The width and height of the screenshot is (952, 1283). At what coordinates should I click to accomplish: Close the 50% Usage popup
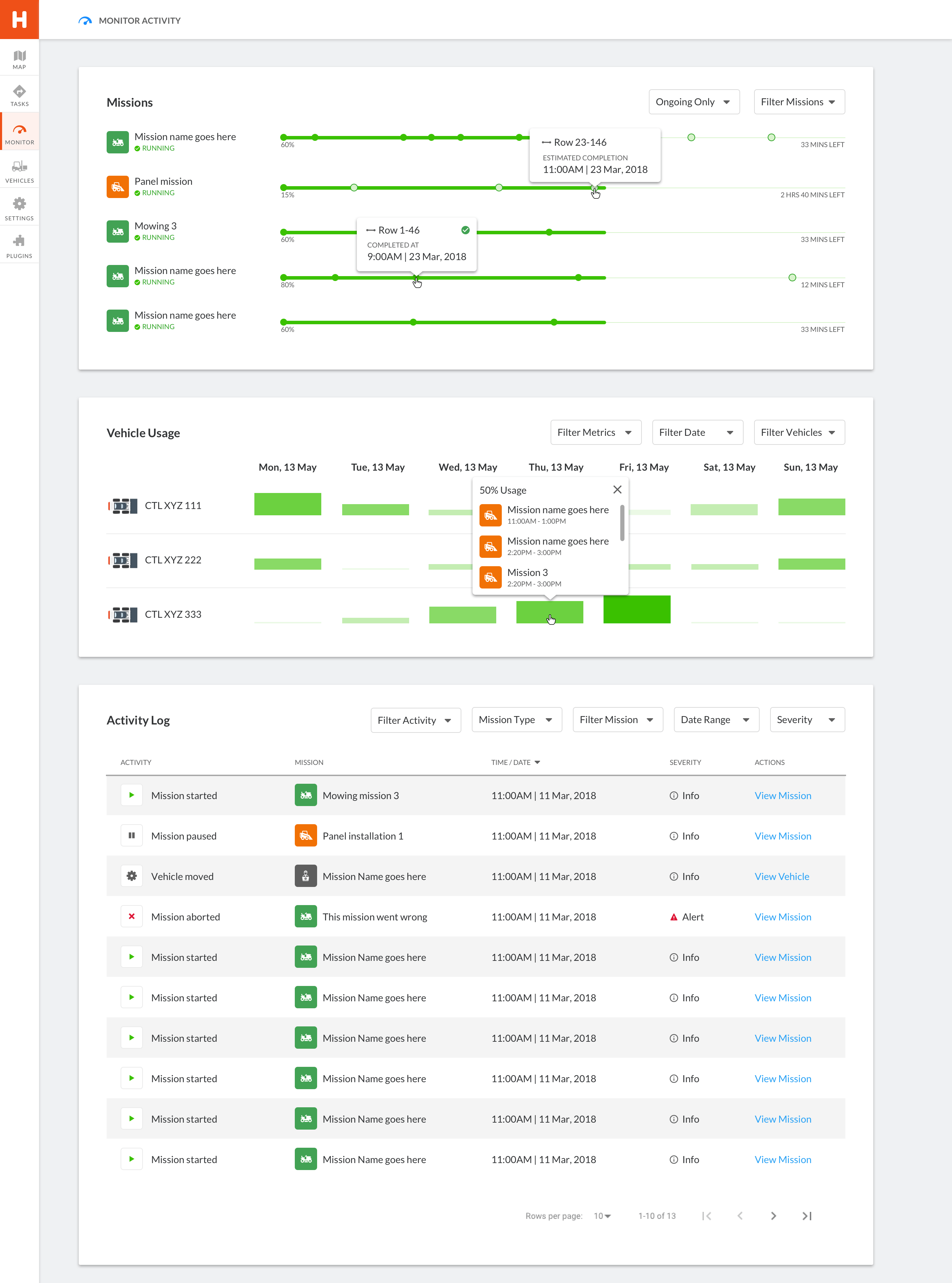(x=617, y=489)
